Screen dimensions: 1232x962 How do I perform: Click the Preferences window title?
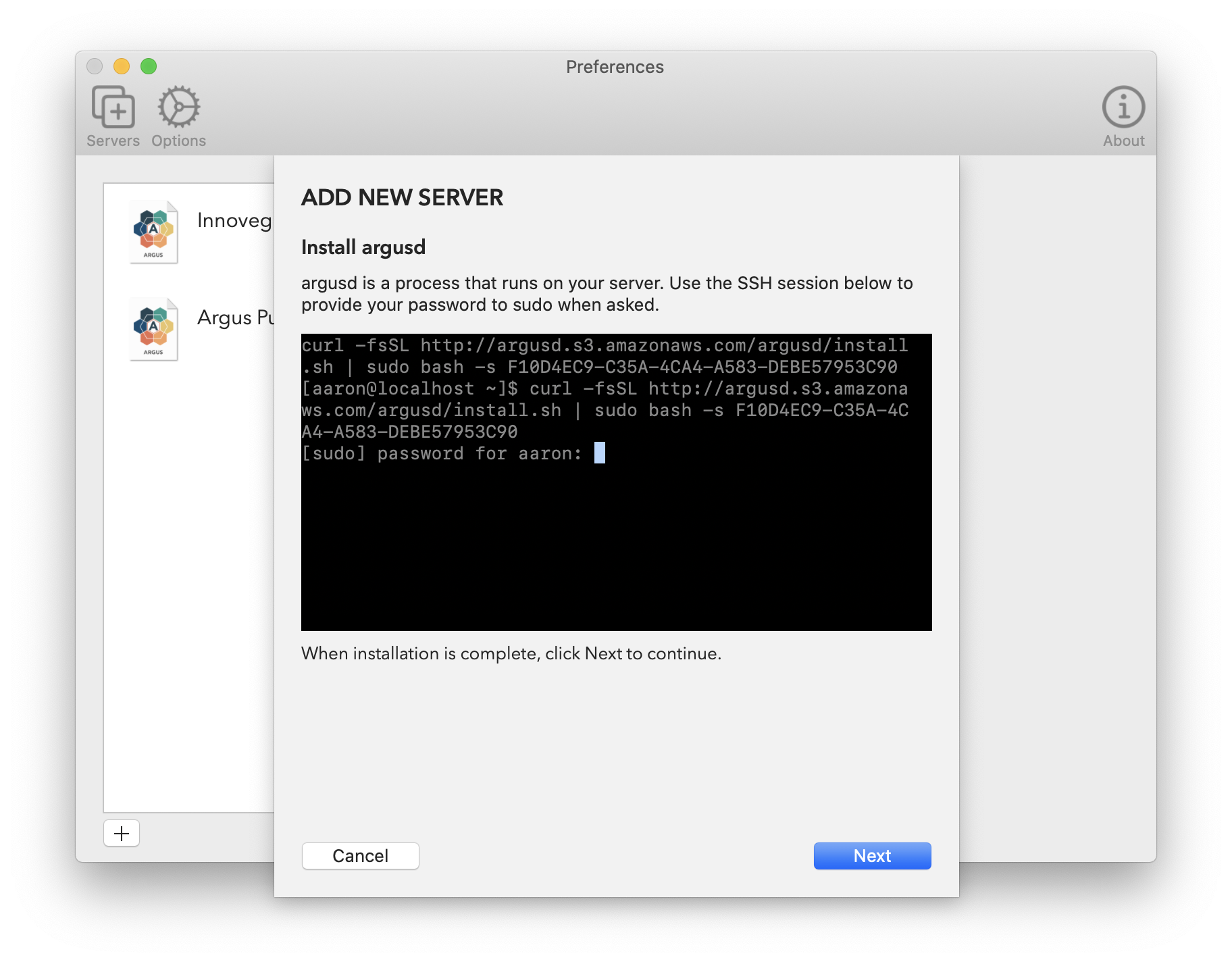coord(615,67)
